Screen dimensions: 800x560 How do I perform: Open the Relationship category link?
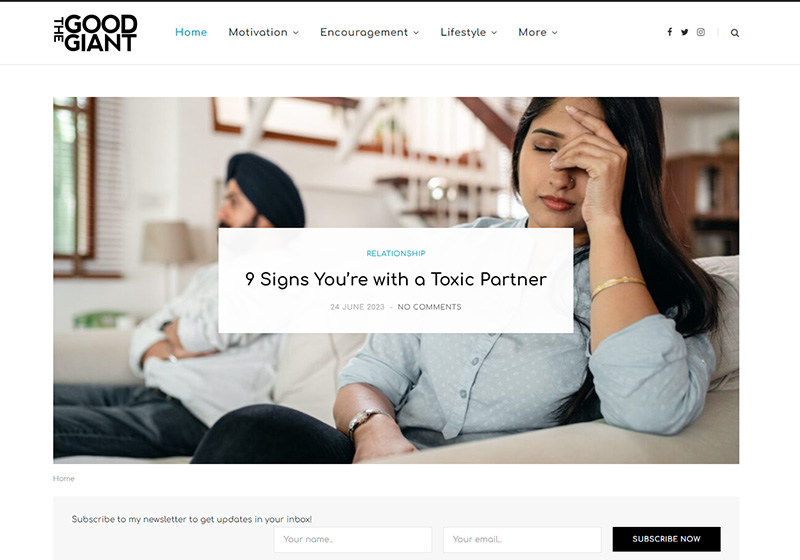[396, 253]
